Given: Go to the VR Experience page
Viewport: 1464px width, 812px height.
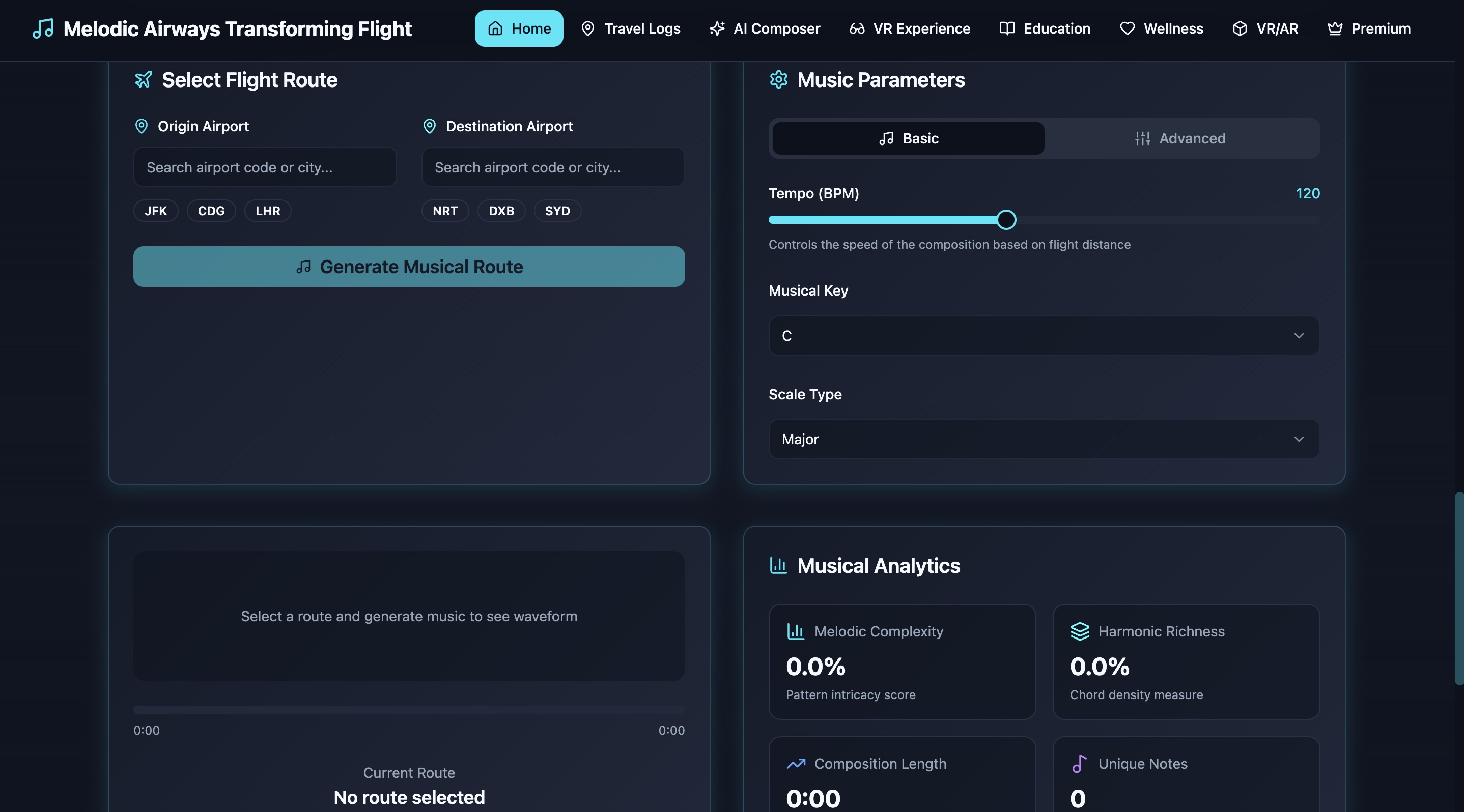Looking at the screenshot, I should tap(910, 28).
